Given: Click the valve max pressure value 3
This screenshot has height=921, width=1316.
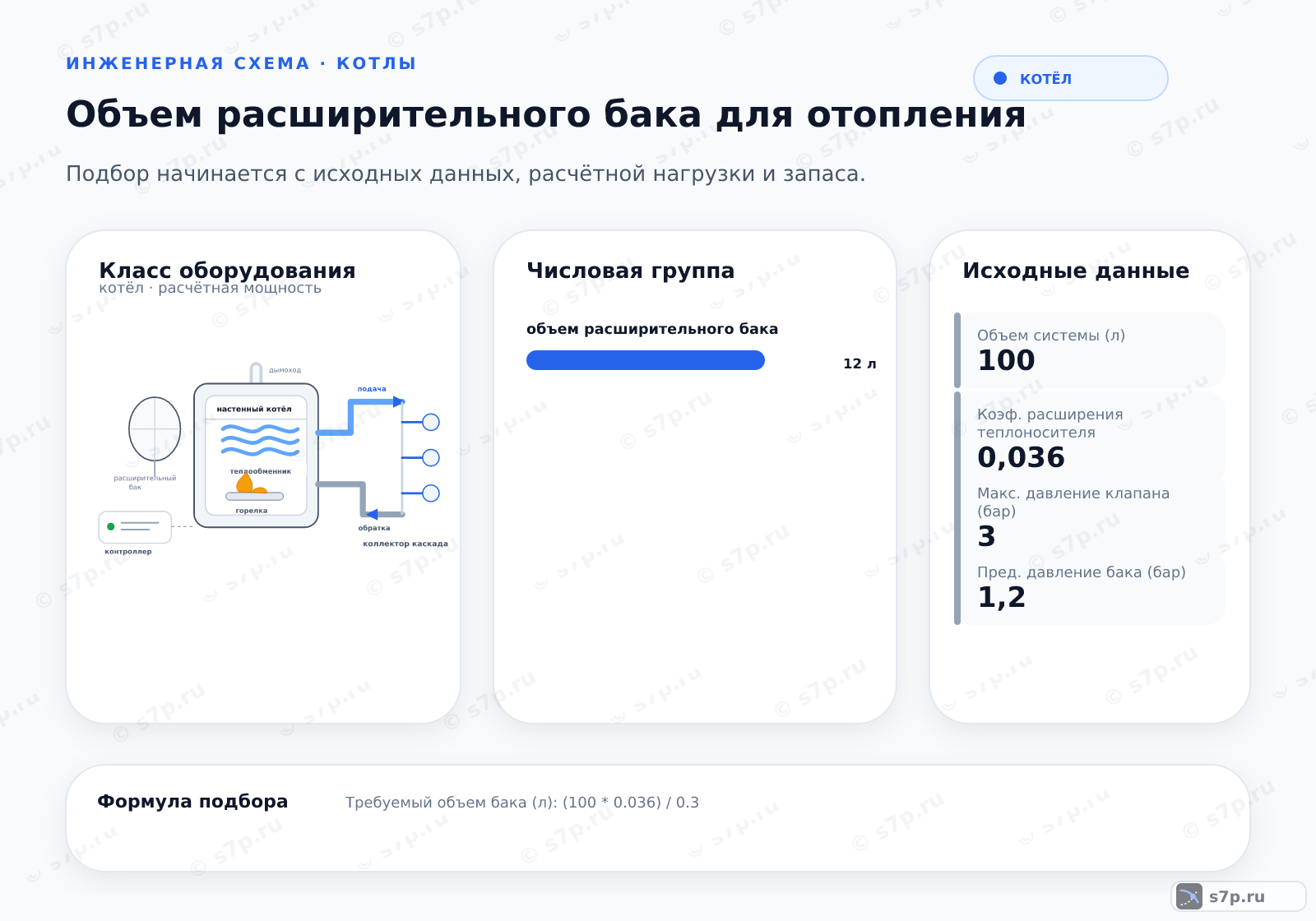Looking at the screenshot, I should click(986, 536).
